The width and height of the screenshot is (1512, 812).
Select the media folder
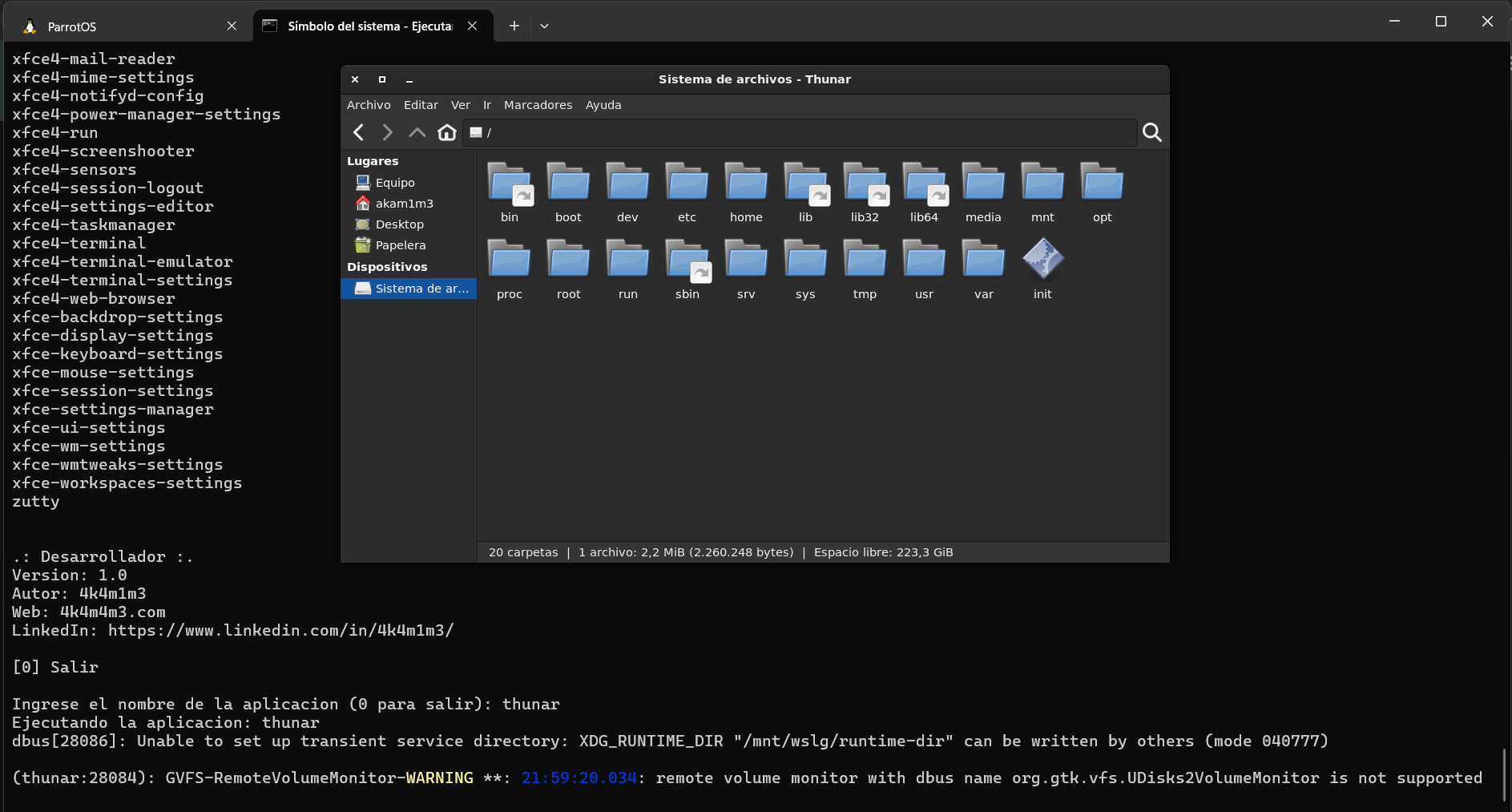pyautogui.click(x=984, y=193)
